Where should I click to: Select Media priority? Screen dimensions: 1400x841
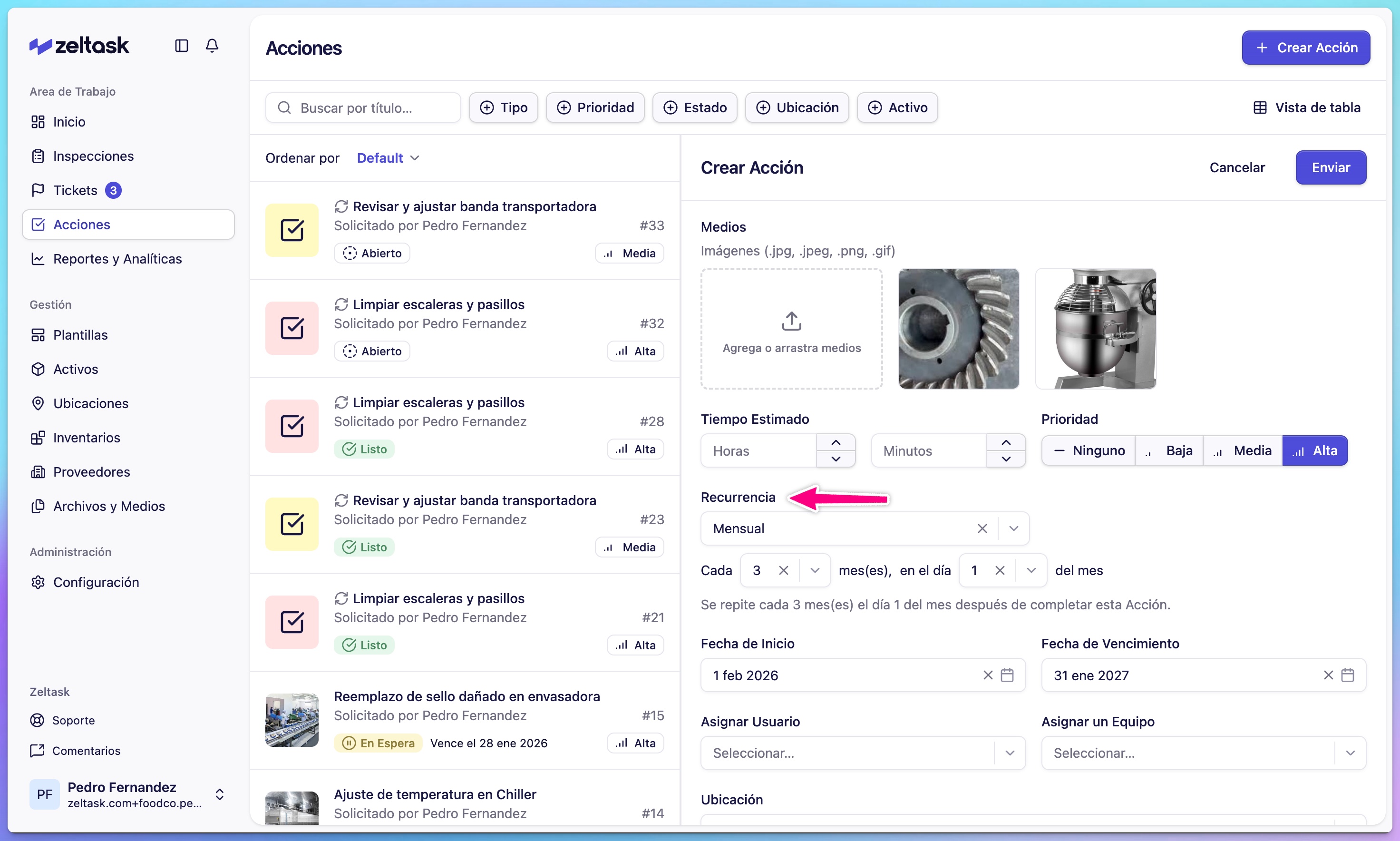tap(1243, 450)
